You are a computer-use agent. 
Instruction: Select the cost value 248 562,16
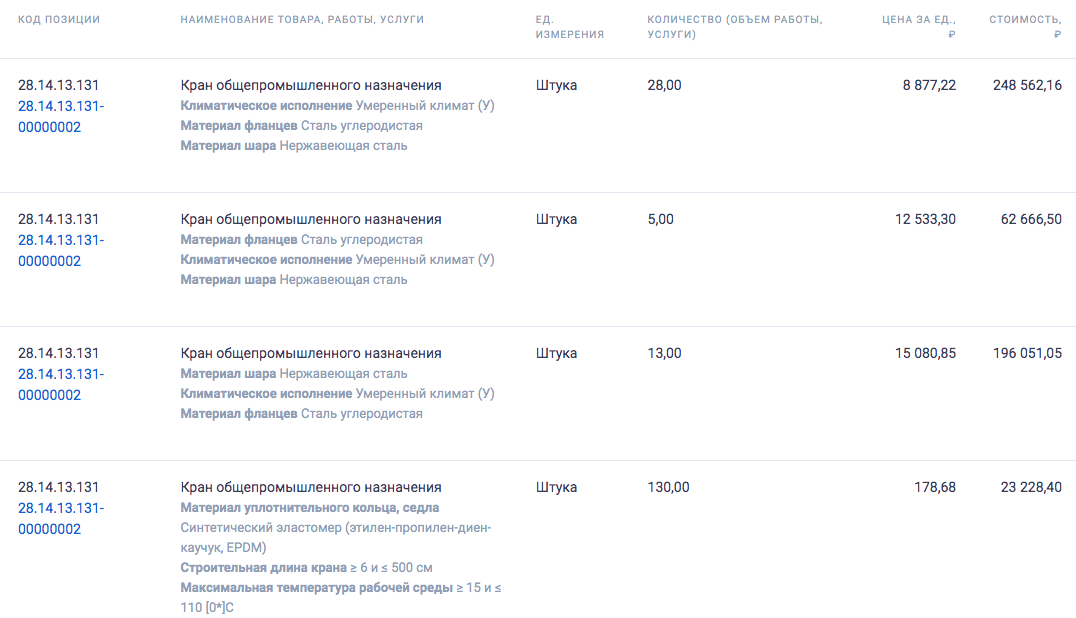click(1027, 85)
